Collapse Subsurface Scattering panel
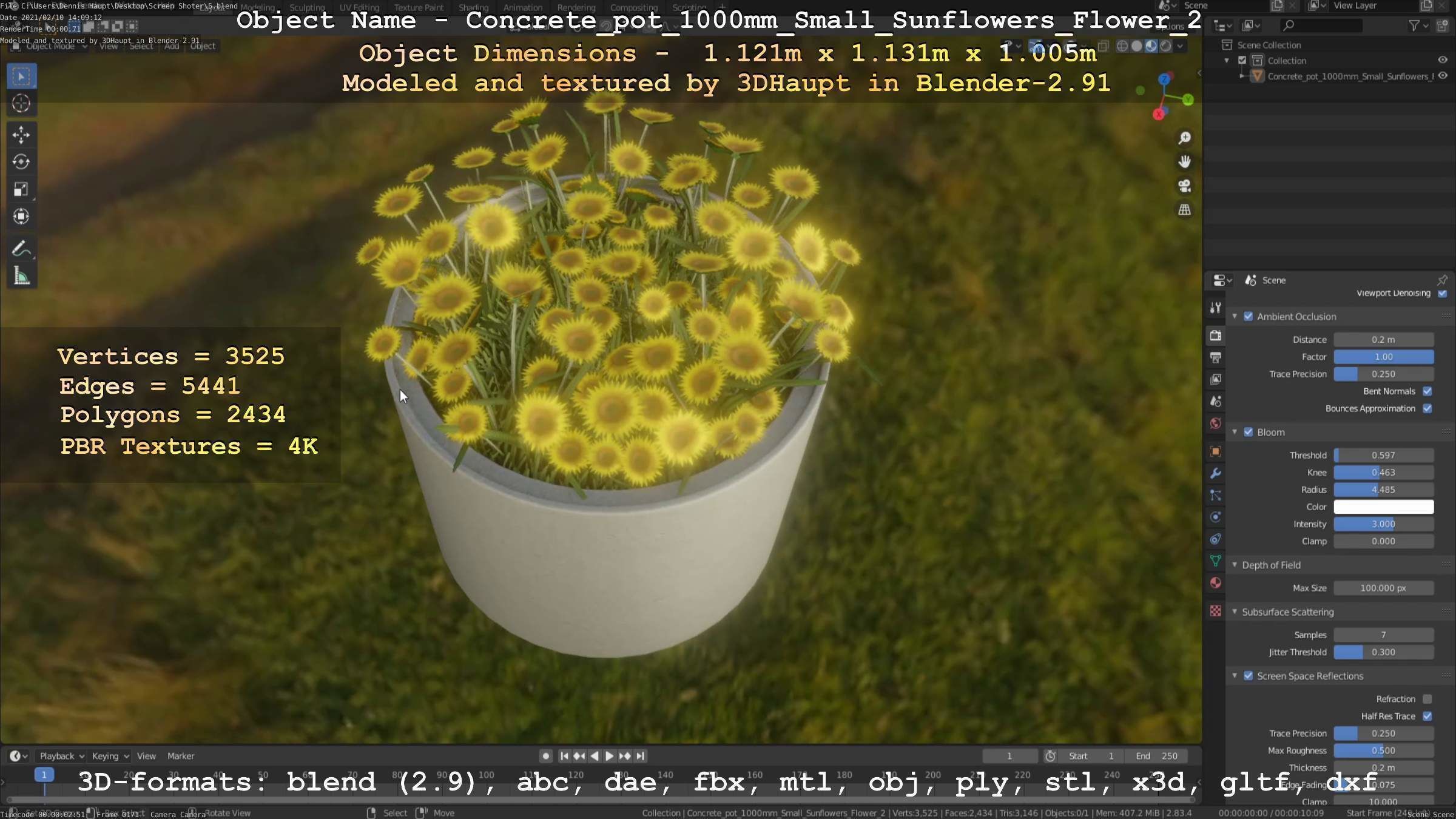This screenshot has width=1456, height=819. pyautogui.click(x=1234, y=612)
